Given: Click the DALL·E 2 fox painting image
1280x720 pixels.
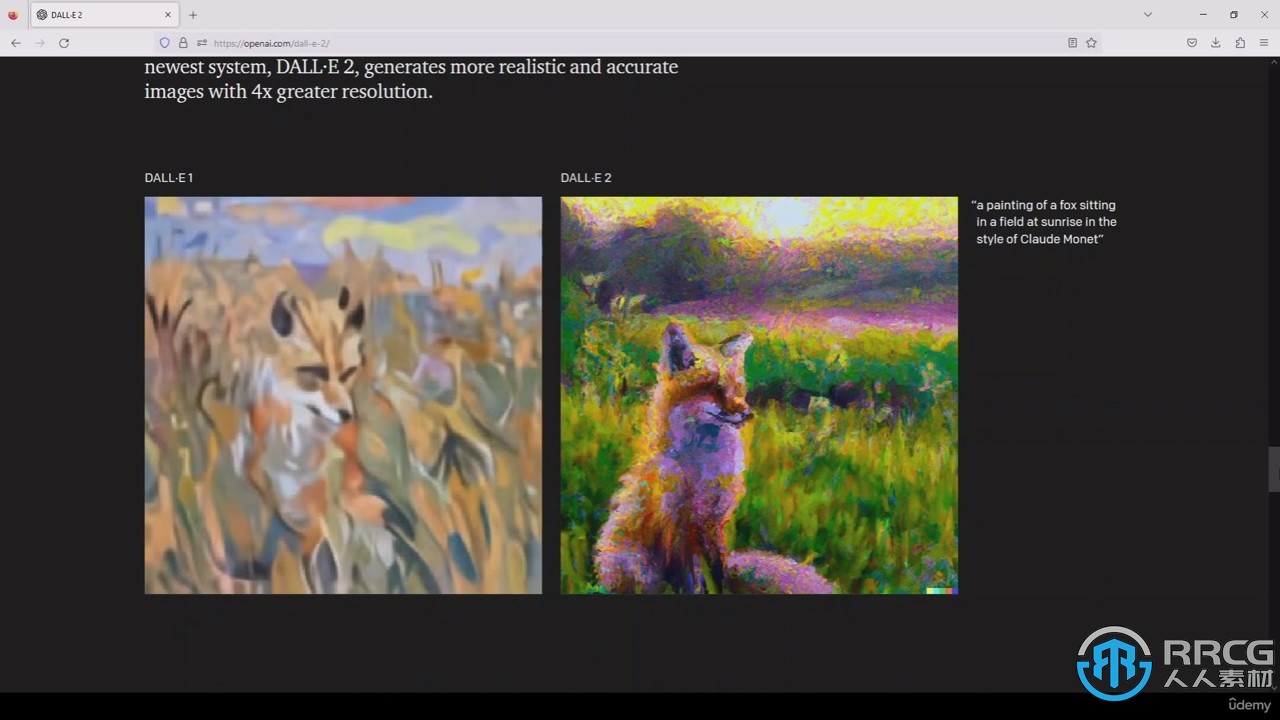Looking at the screenshot, I should (759, 395).
